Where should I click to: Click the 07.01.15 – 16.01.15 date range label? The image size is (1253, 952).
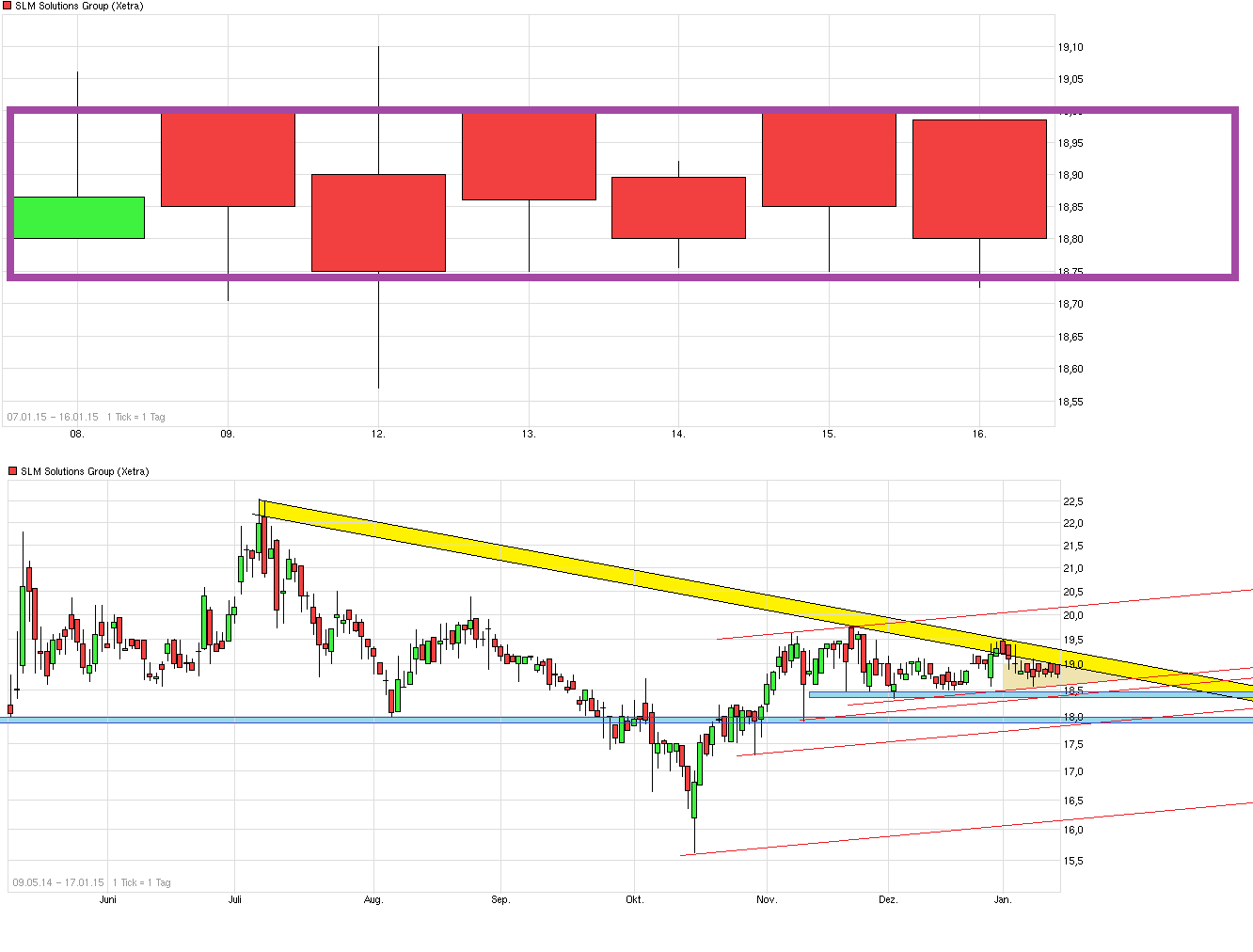coord(53,417)
